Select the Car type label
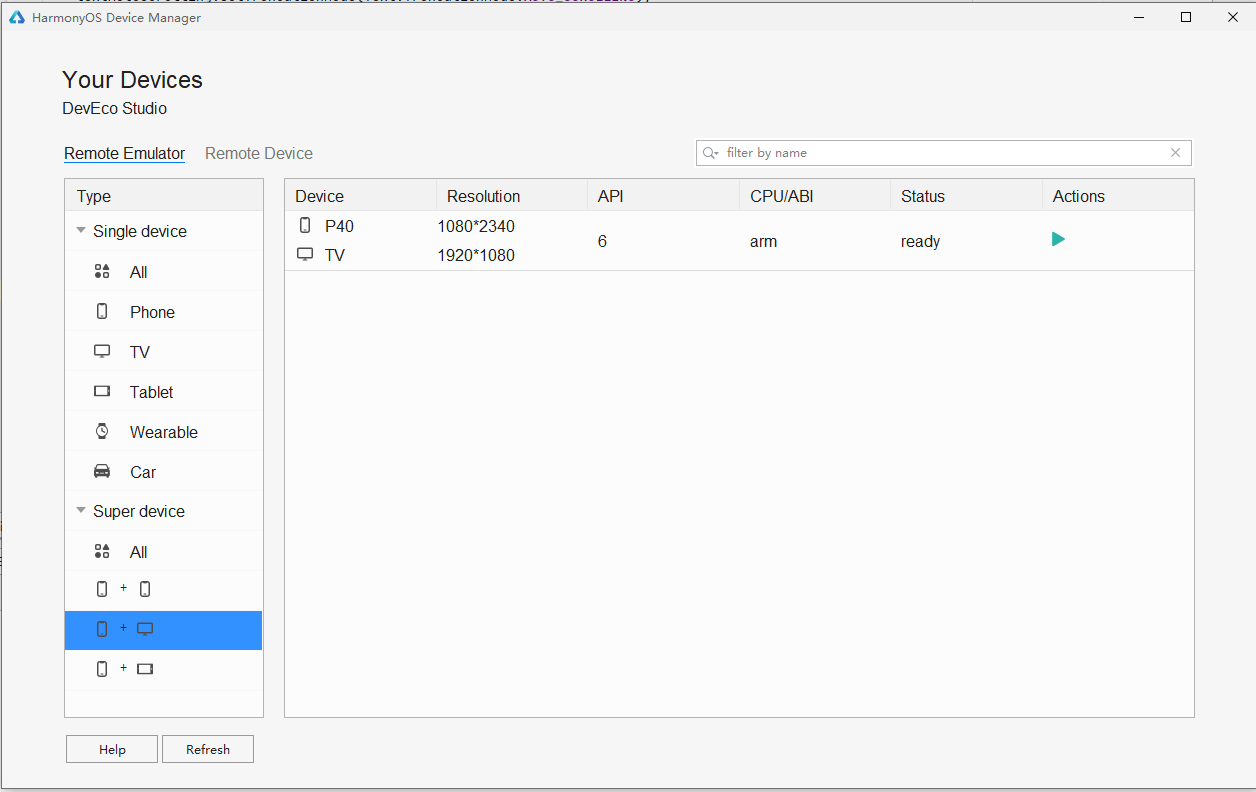Screen dimensions: 1256x792 (x=143, y=472)
